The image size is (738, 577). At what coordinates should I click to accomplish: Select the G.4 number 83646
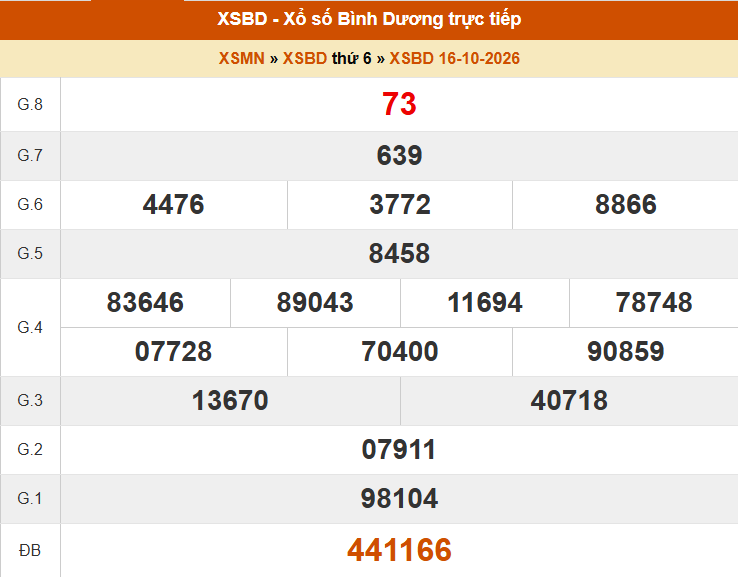point(145,302)
